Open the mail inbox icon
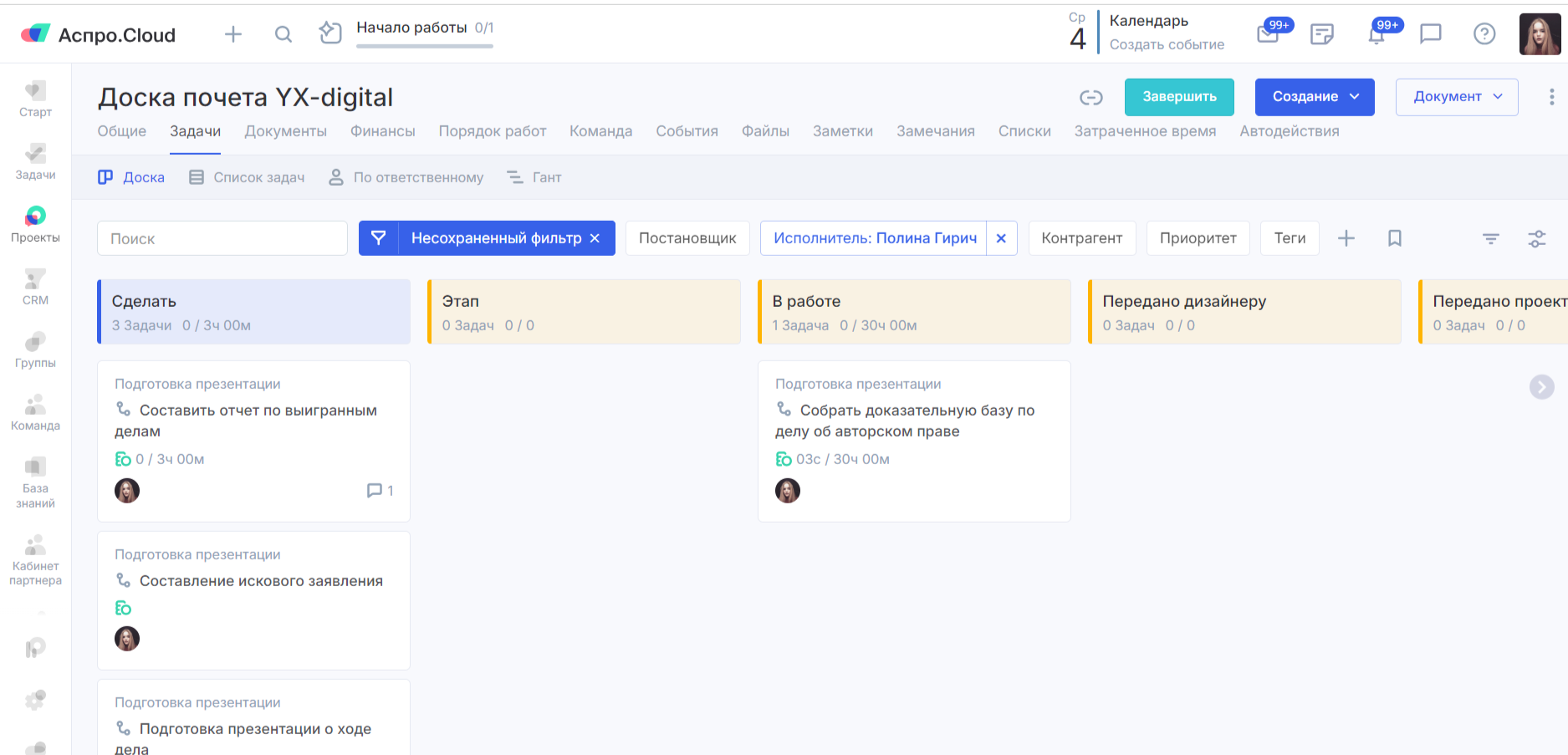Viewport: 1568px width, 755px height. [x=1268, y=34]
